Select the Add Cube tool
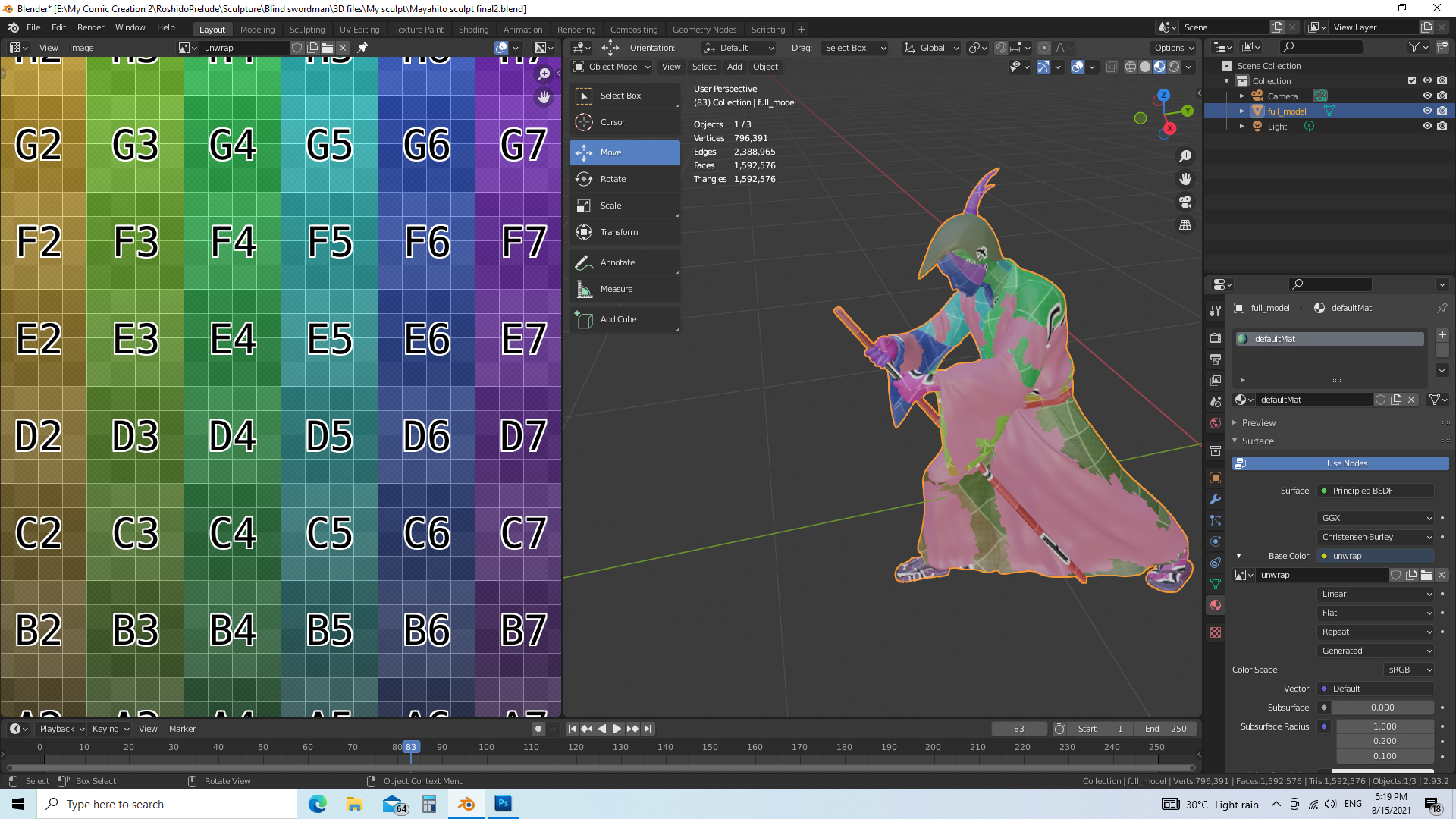Viewport: 1456px width, 819px height. click(x=624, y=319)
